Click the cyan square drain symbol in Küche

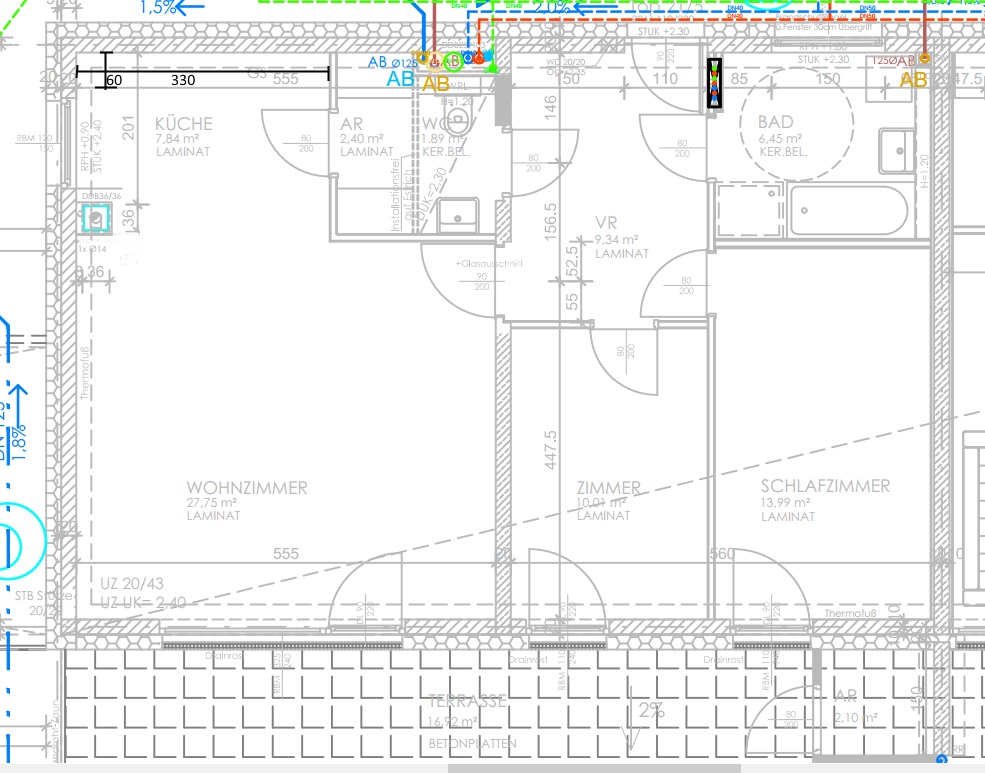[97, 219]
